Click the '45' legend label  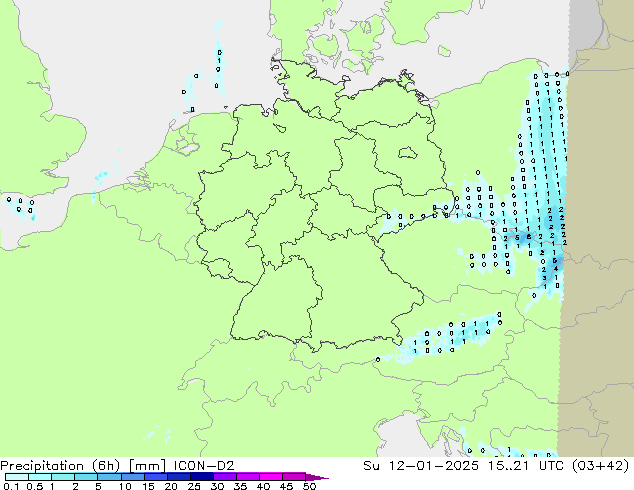(x=286, y=486)
